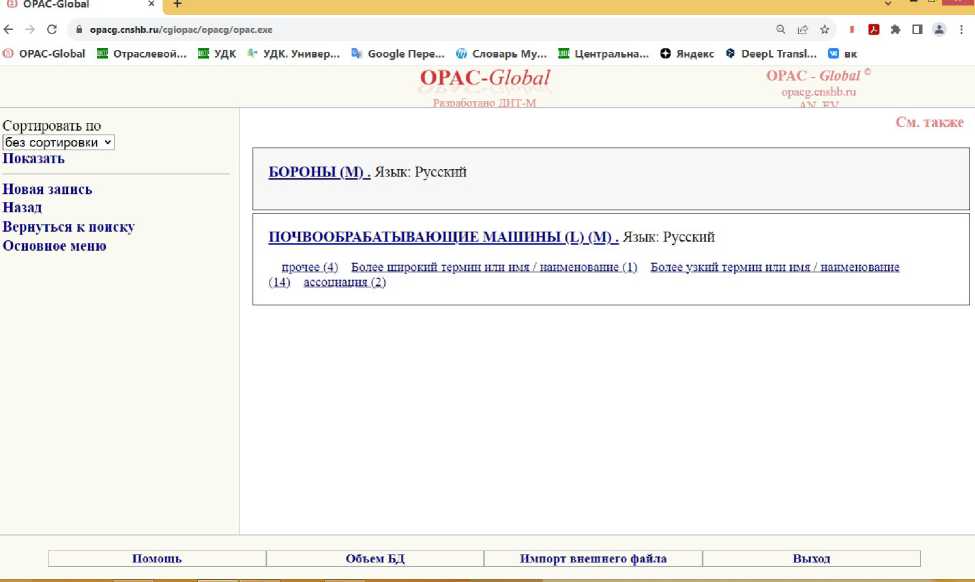Click the share page icon
This screenshot has height=582, width=975.
click(x=803, y=29)
